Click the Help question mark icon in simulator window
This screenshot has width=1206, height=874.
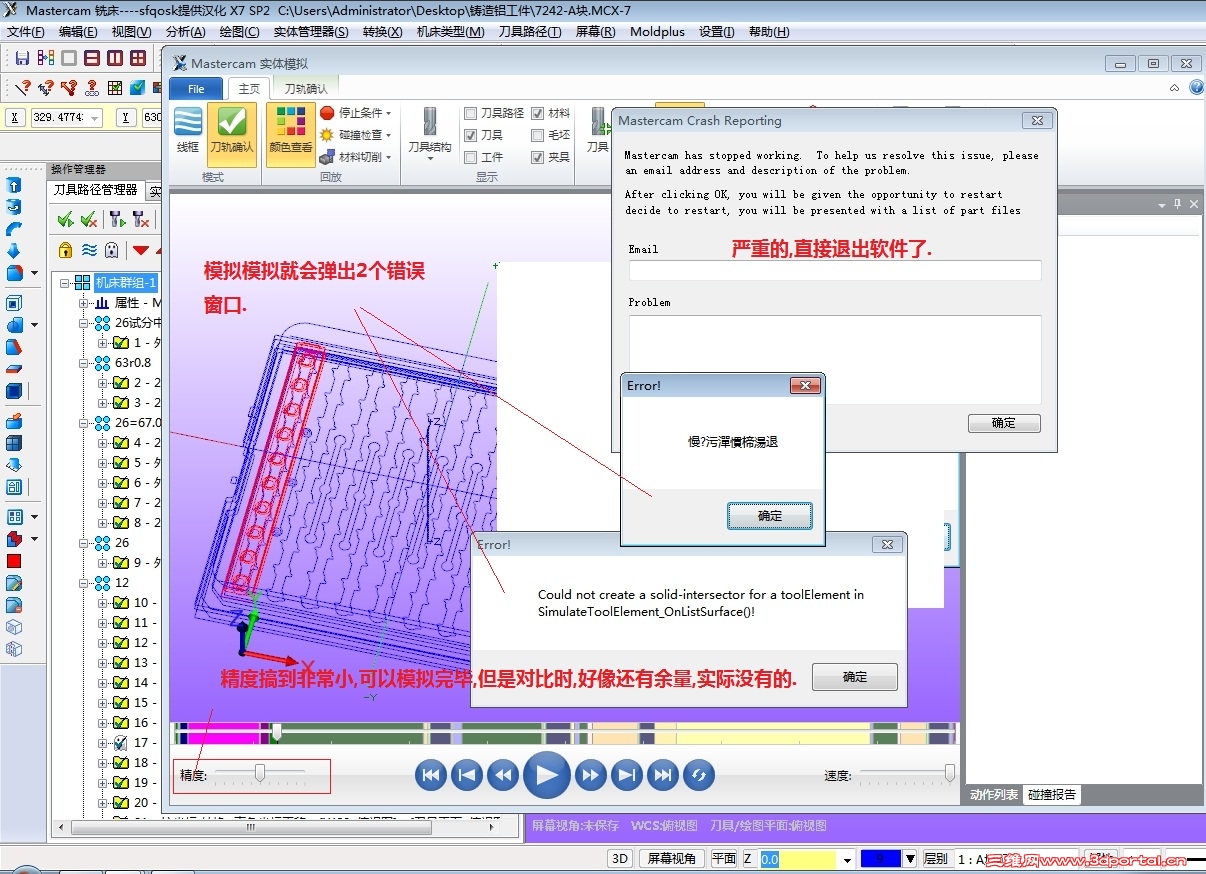1196,88
